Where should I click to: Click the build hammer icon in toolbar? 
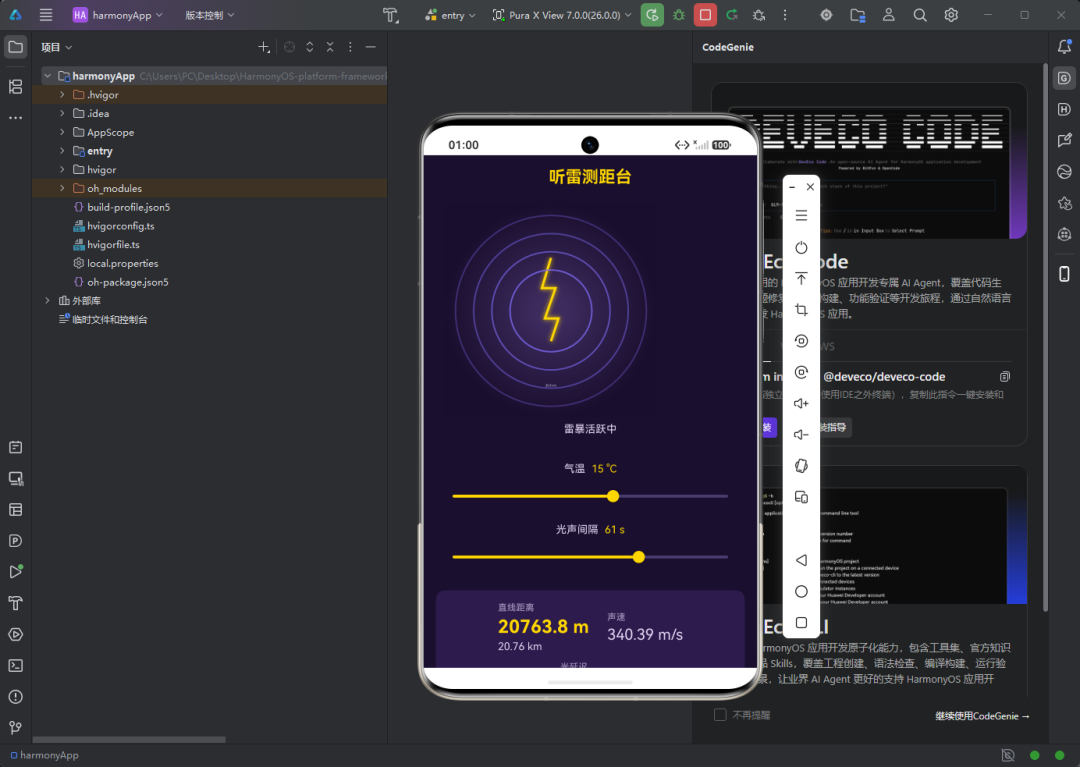[391, 14]
